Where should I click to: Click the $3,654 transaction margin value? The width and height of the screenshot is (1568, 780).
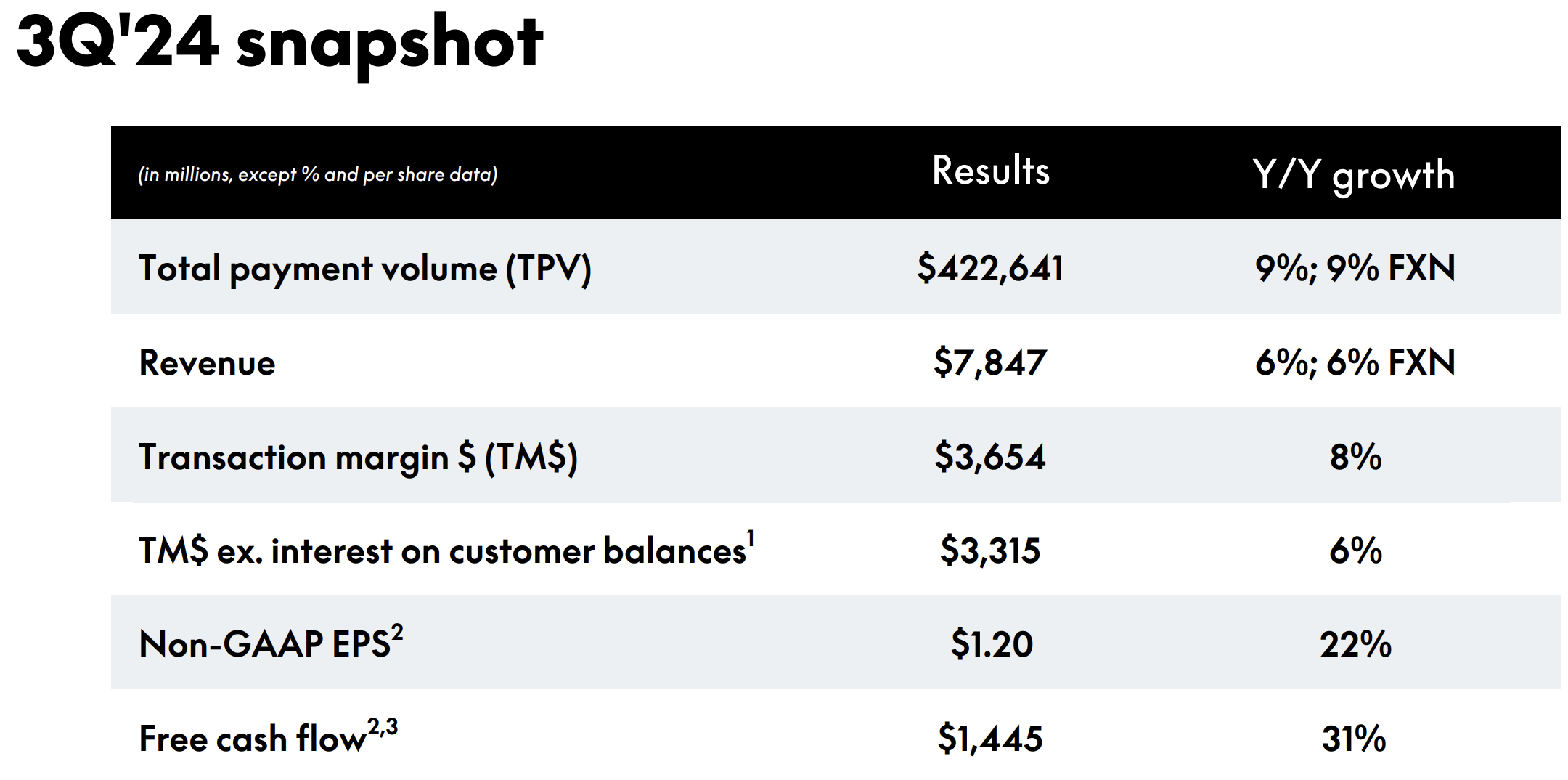pyautogui.click(x=990, y=457)
